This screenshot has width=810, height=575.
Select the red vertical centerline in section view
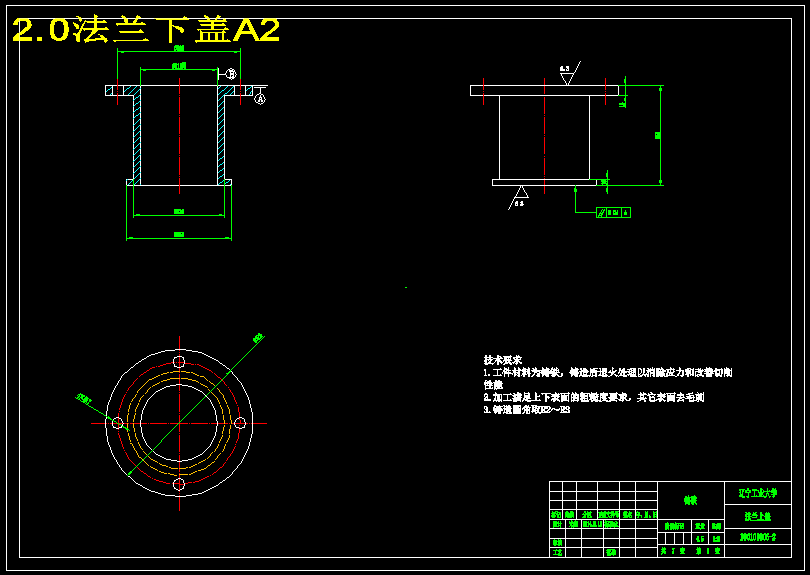point(179,136)
